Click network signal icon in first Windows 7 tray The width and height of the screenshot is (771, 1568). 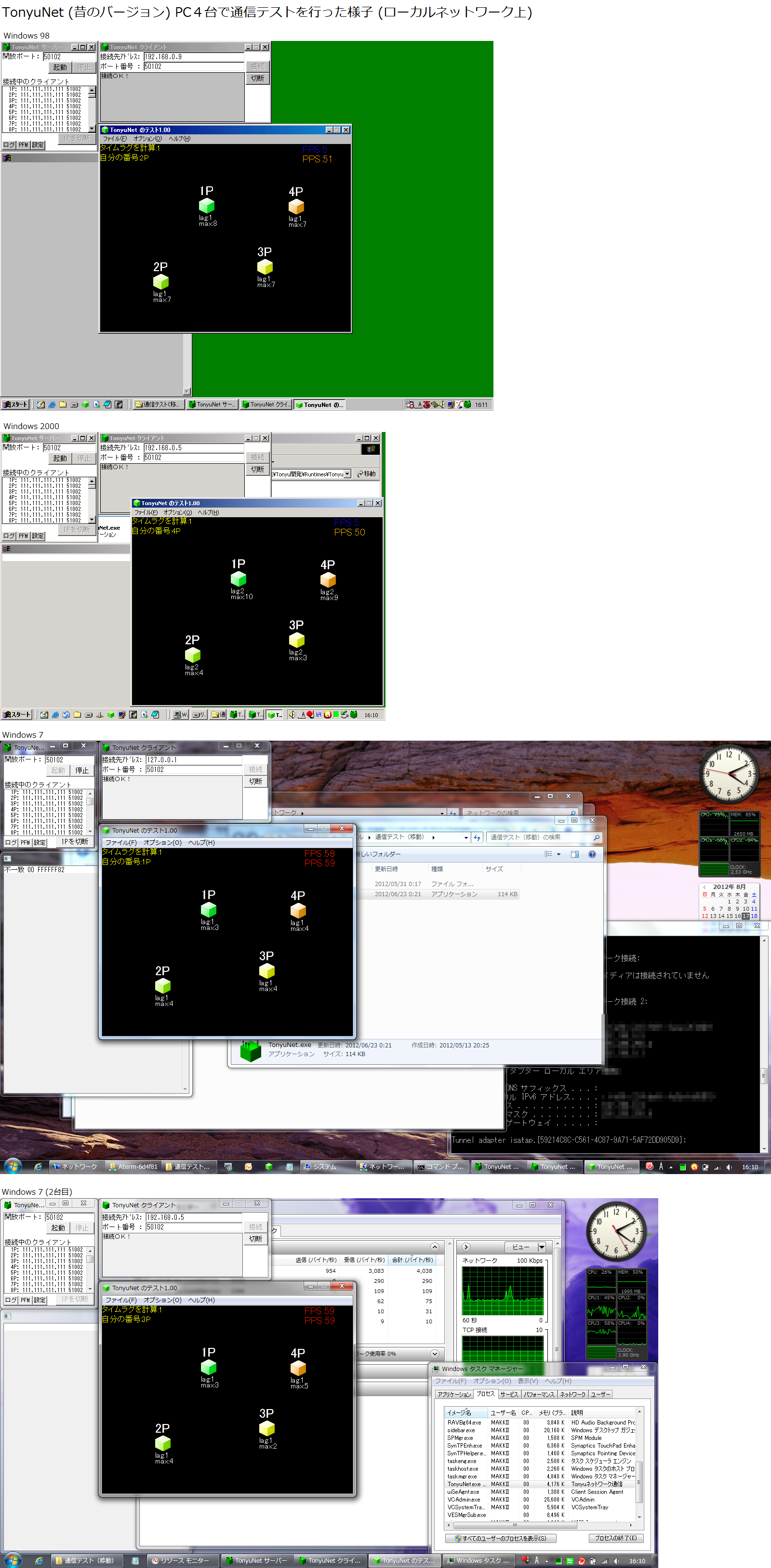click(x=717, y=1167)
